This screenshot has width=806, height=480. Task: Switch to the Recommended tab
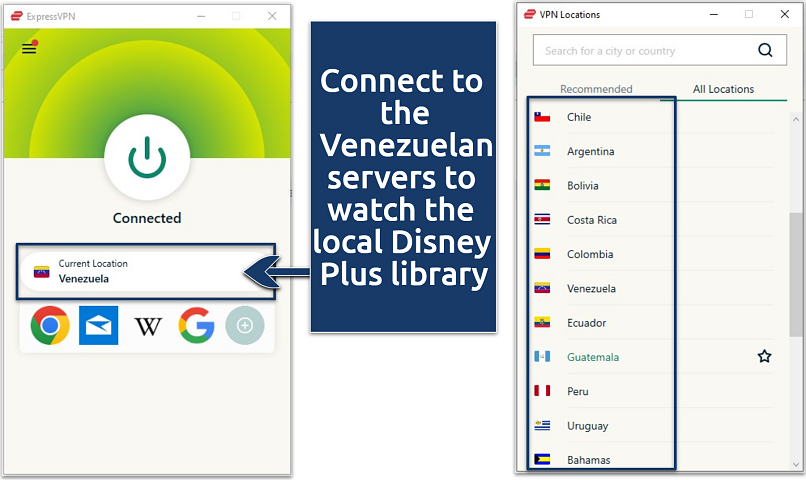[596, 89]
